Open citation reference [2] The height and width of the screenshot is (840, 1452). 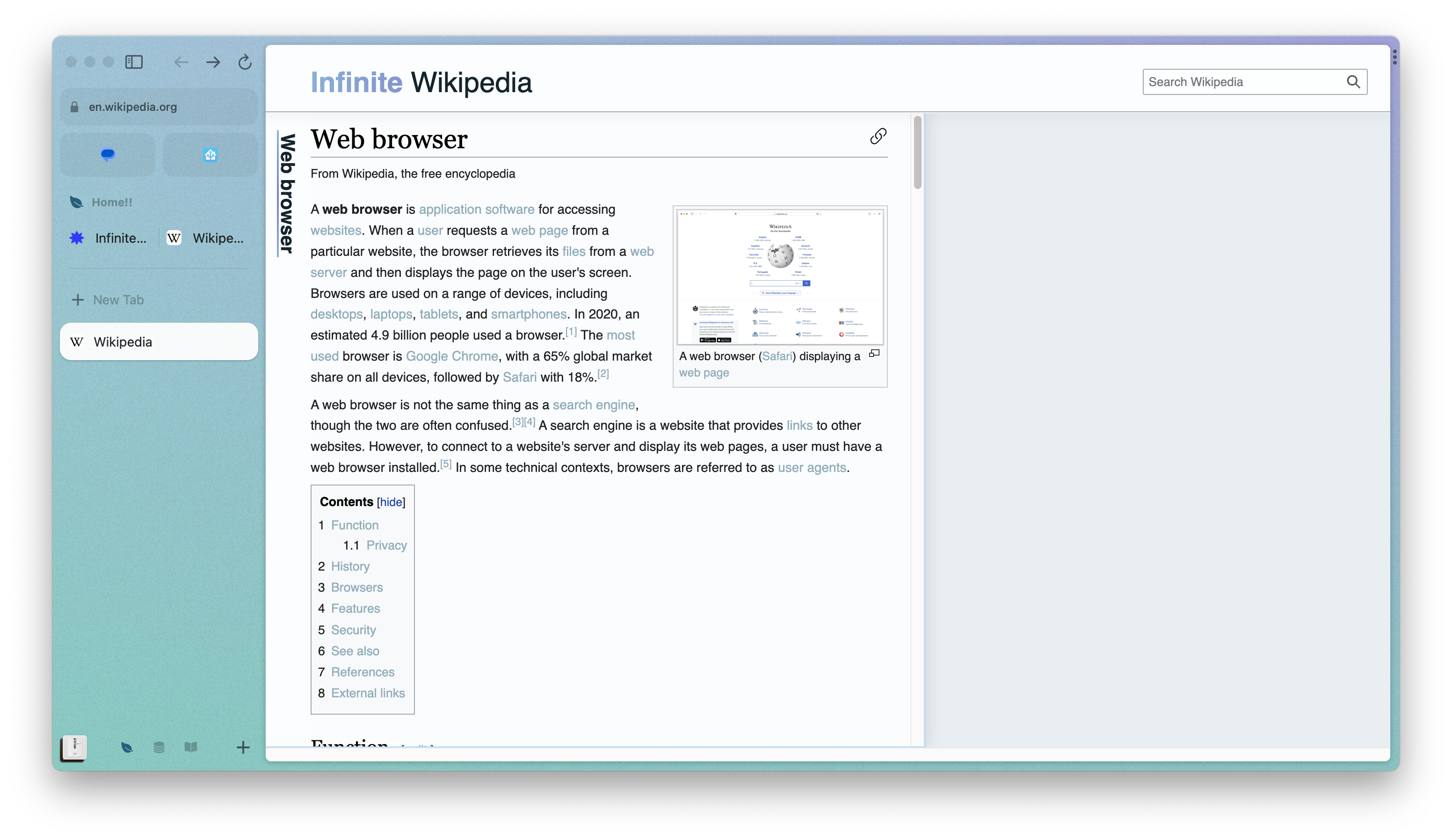[x=603, y=373]
